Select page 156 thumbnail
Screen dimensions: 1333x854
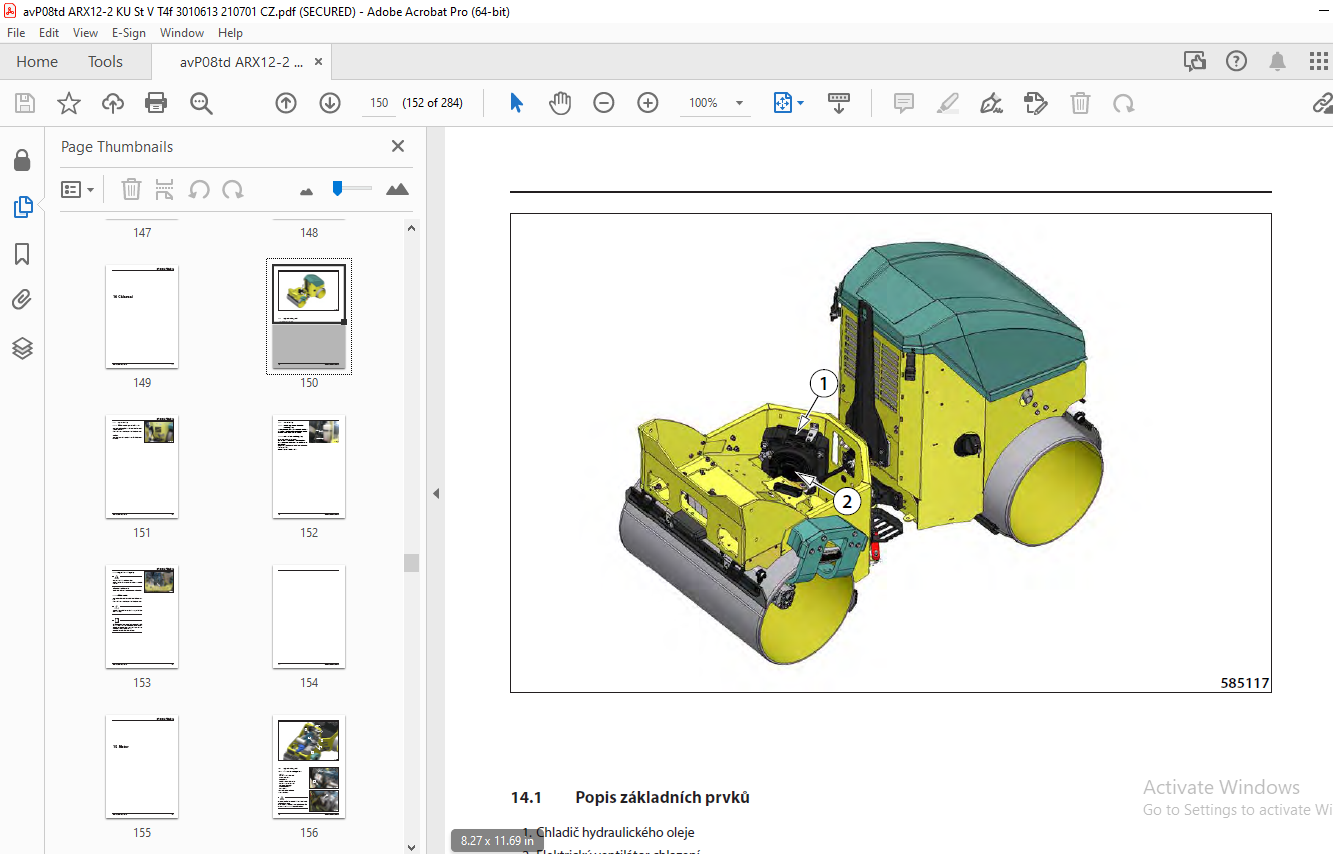pyautogui.click(x=309, y=767)
